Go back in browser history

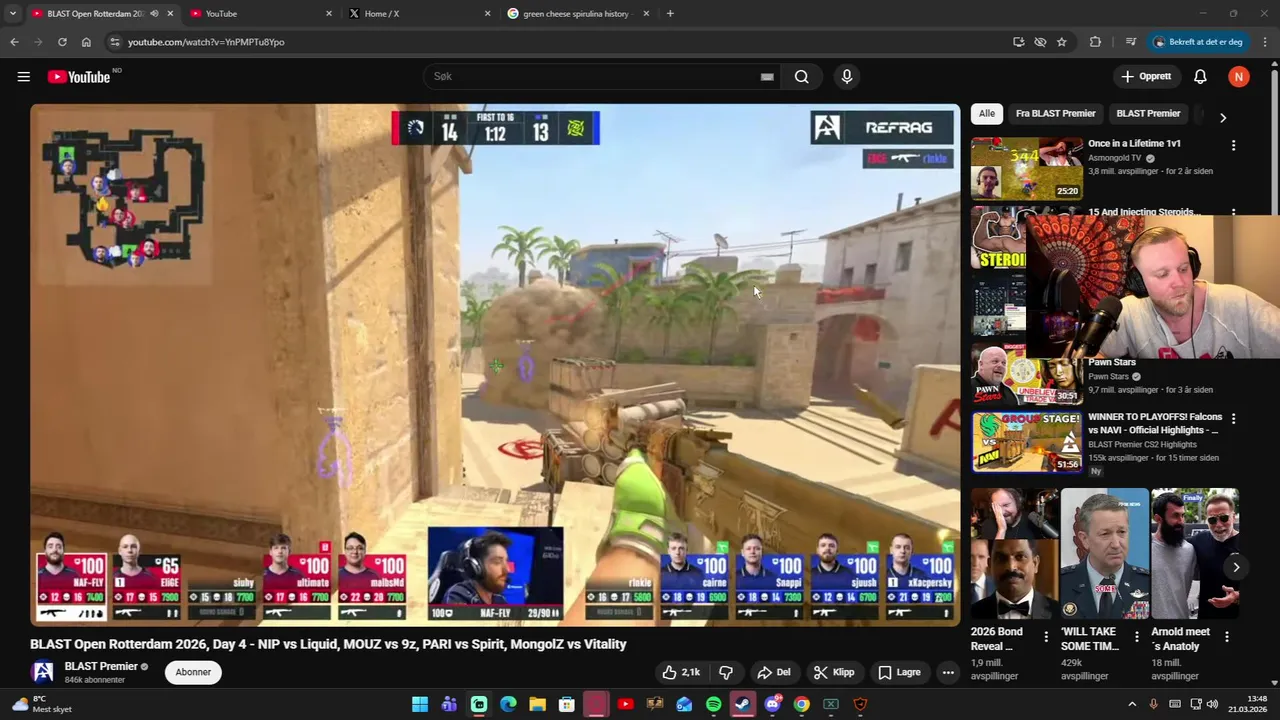pyautogui.click(x=14, y=42)
